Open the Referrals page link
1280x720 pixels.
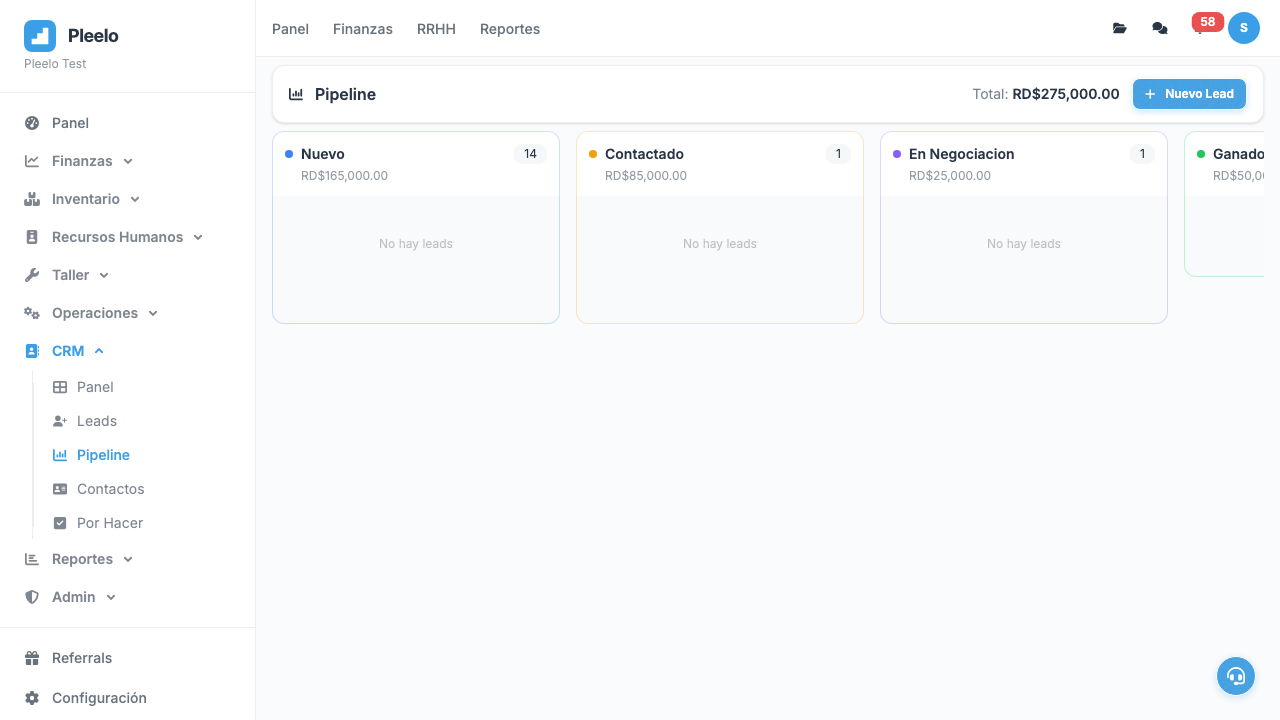click(81, 658)
